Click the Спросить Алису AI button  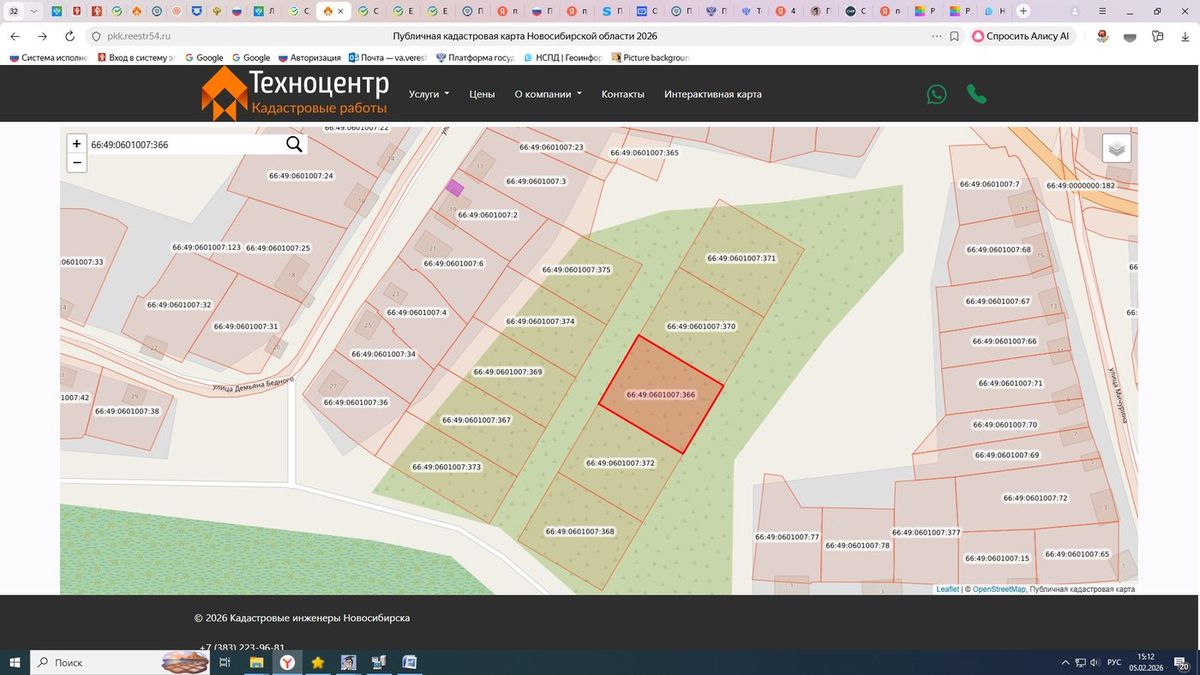point(1022,35)
